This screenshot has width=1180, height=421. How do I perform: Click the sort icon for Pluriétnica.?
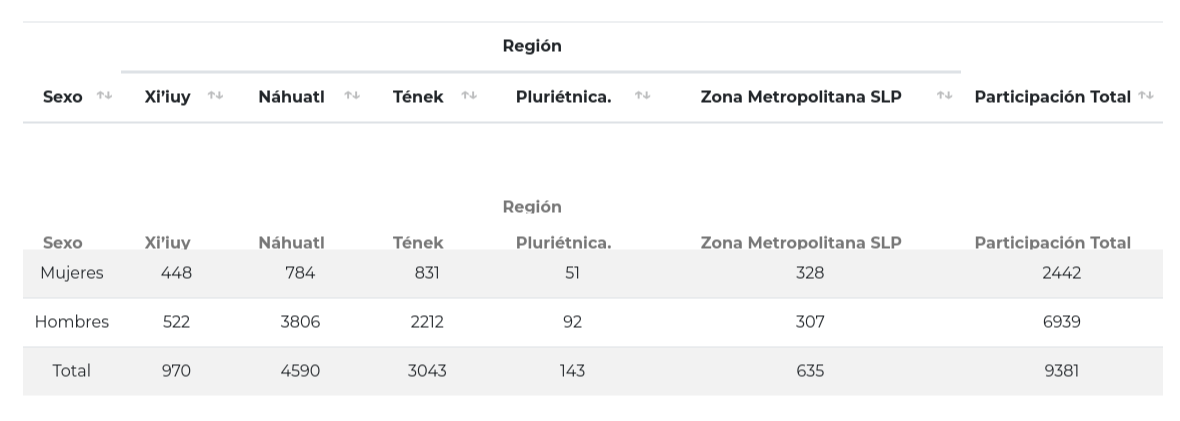click(643, 96)
